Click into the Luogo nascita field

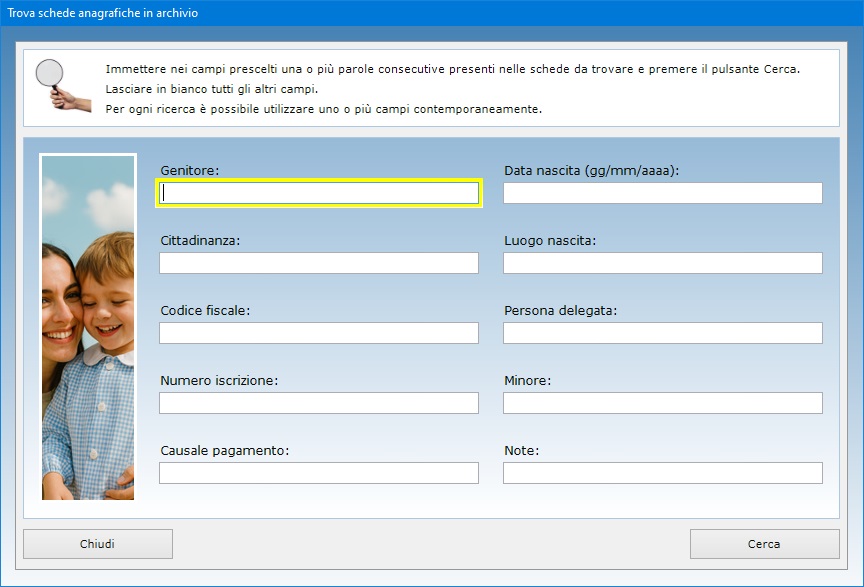[662, 263]
